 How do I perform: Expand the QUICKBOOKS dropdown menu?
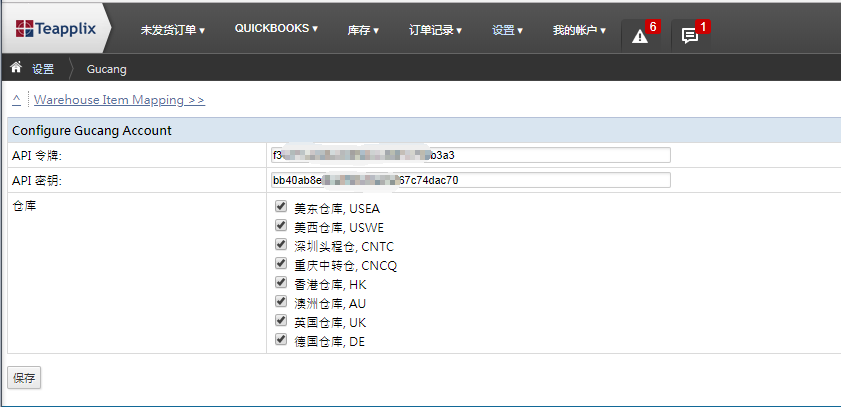click(x=276, y=28)
